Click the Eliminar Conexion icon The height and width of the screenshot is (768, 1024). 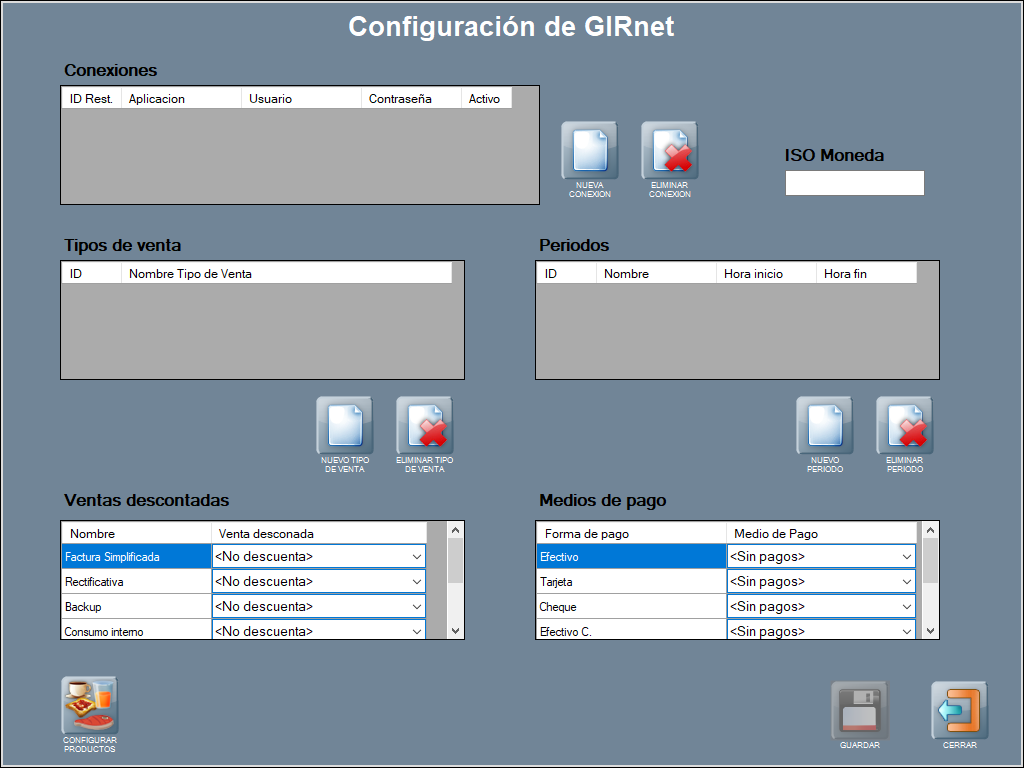[x=669, y=151]
